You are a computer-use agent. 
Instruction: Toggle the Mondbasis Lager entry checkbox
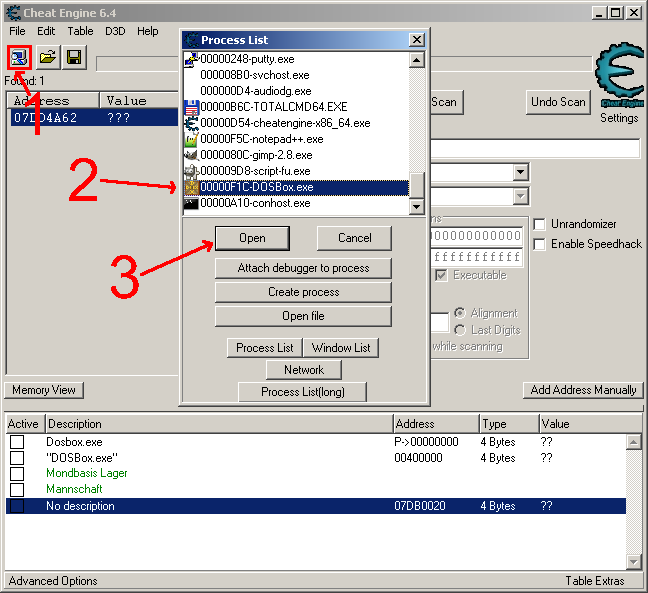click(x=17, y=474)
